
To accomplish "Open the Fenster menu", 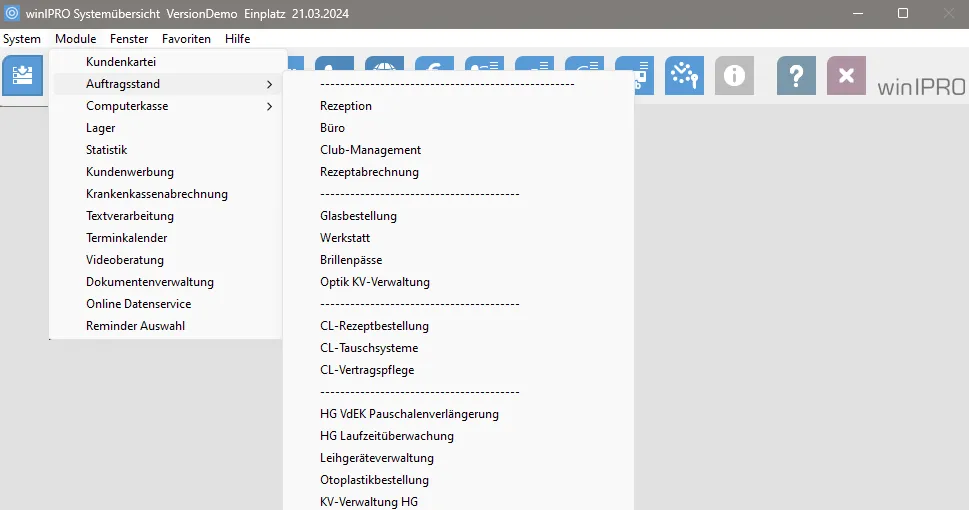I will point(129,39).
